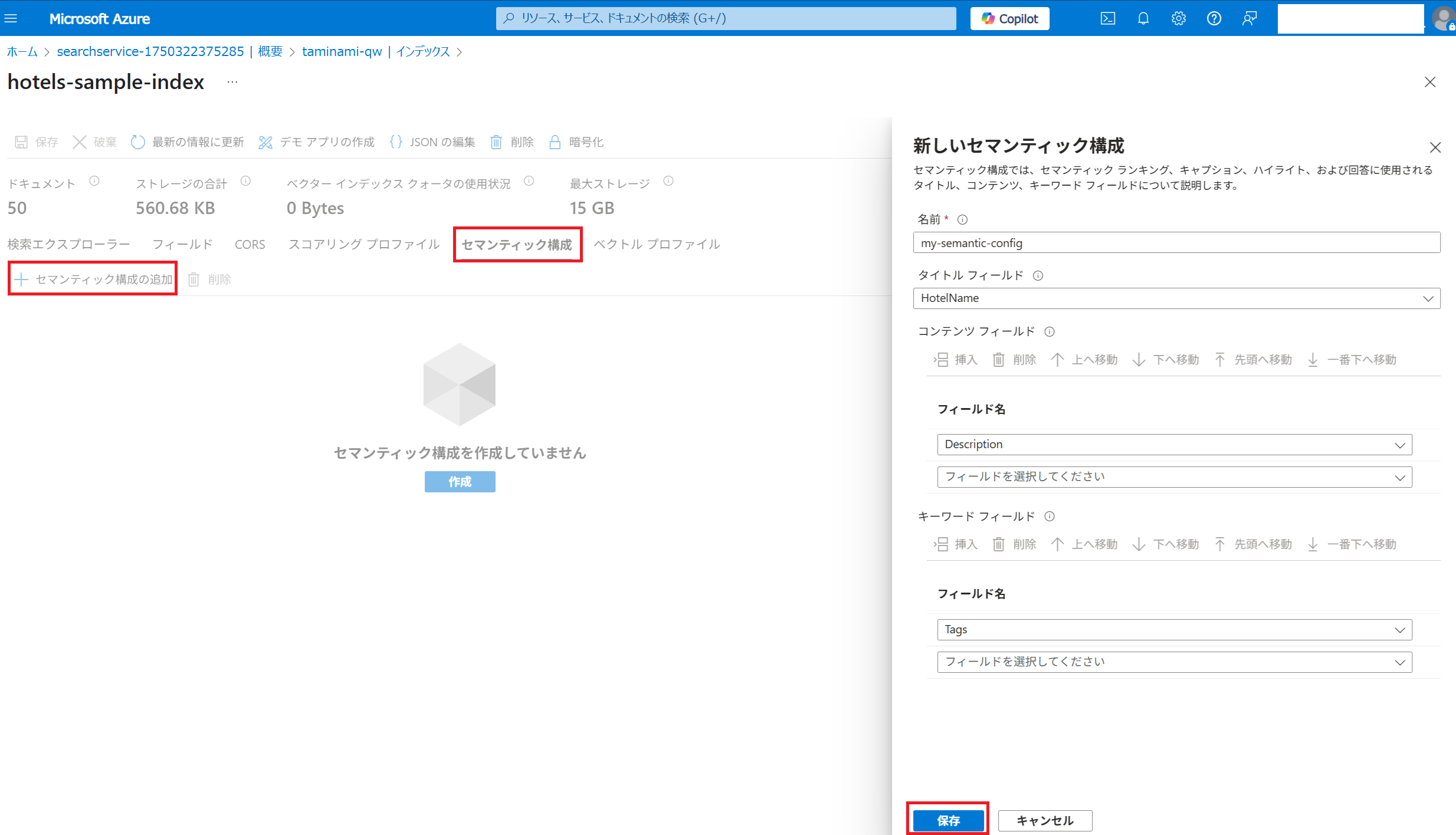Expand the HotelName title field dropdown

coord(1176,298)
